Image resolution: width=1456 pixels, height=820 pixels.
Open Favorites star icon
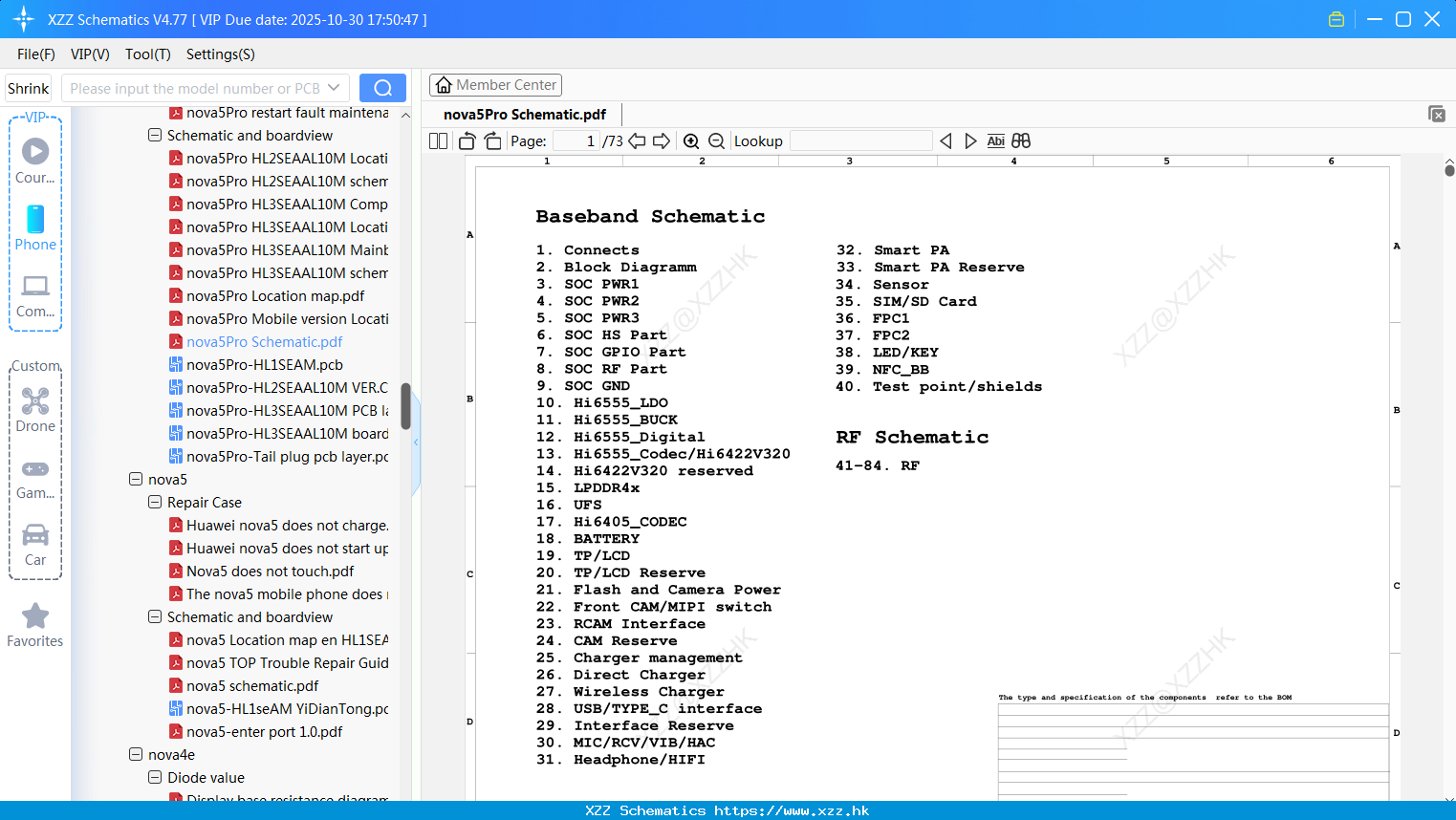tap(35, 626)
